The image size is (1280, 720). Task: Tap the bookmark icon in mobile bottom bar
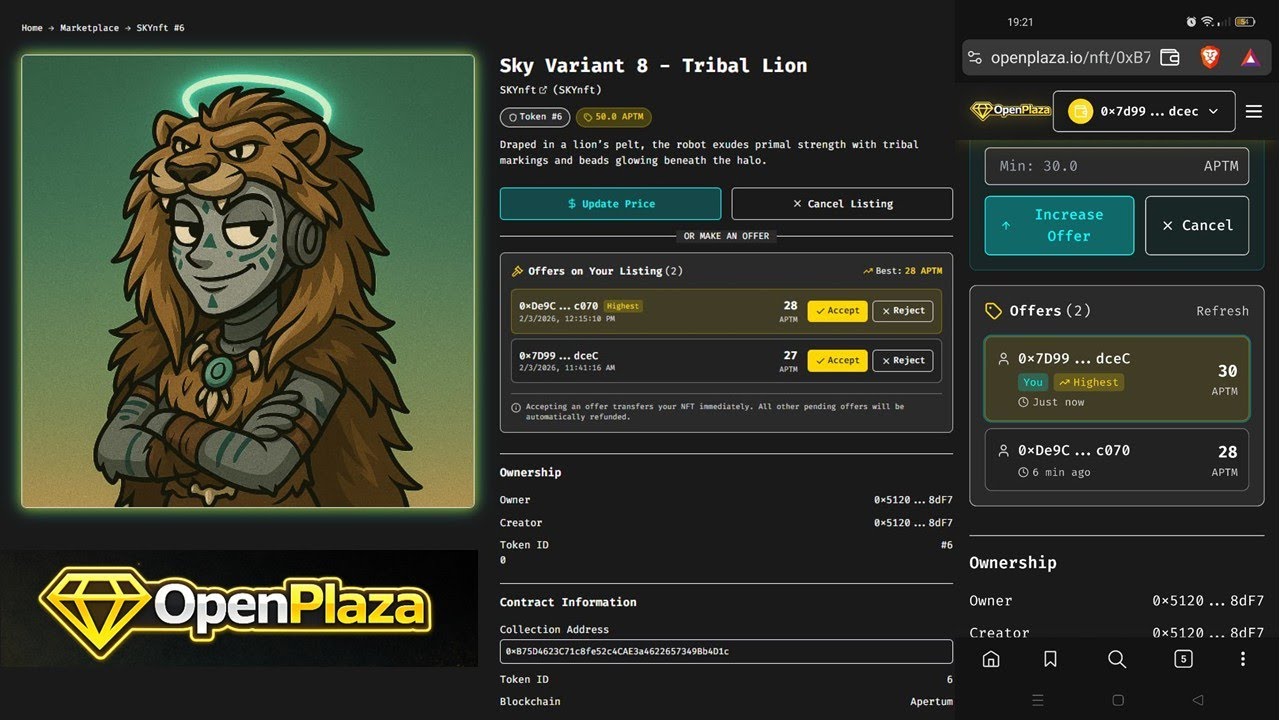(1050, 659)
